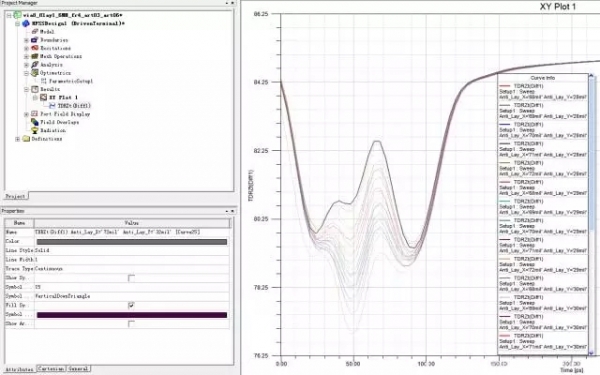Pin the Properties panel

coord(227,211)
